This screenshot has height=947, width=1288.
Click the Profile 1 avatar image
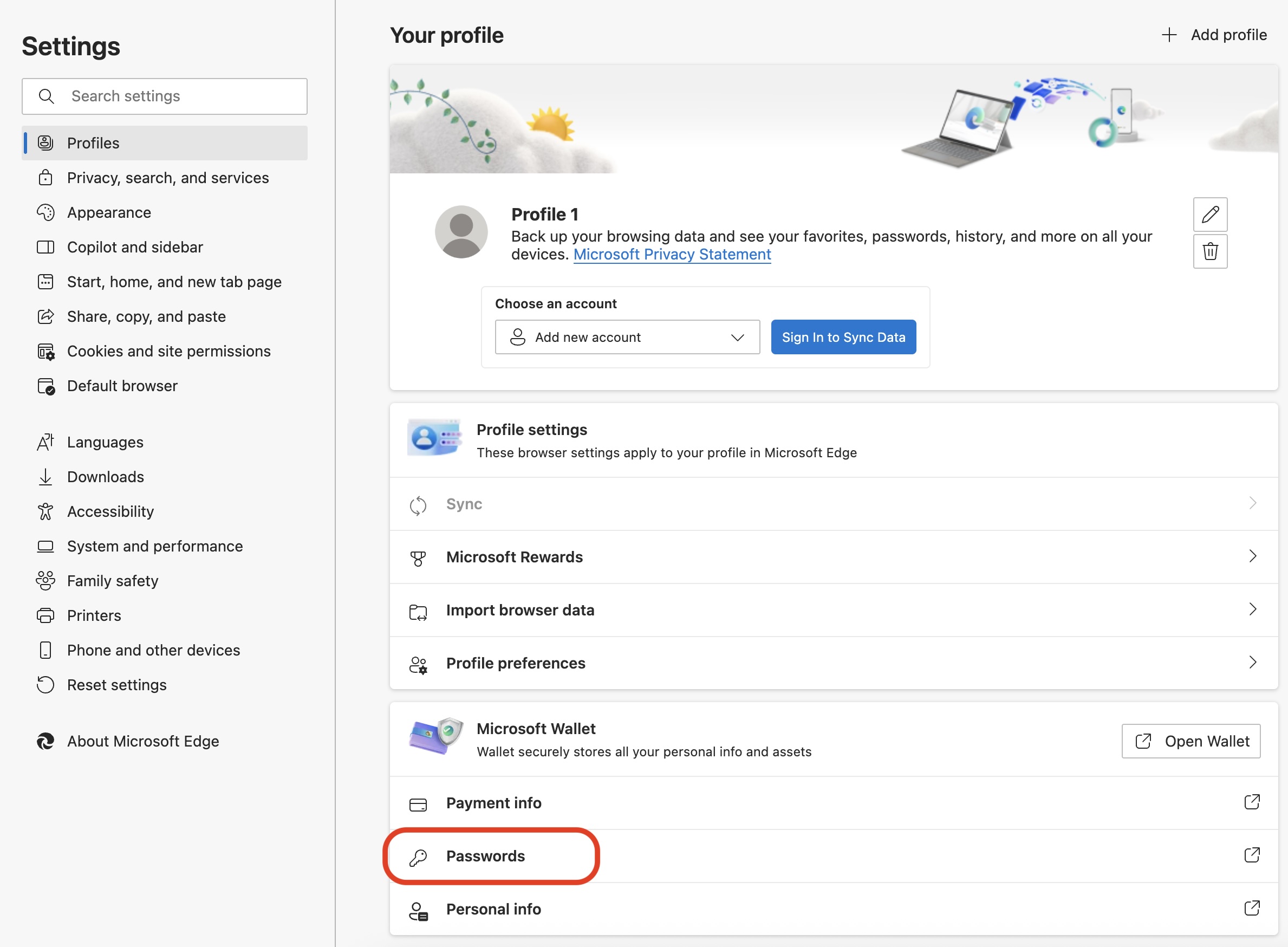[x=461, y=232]
